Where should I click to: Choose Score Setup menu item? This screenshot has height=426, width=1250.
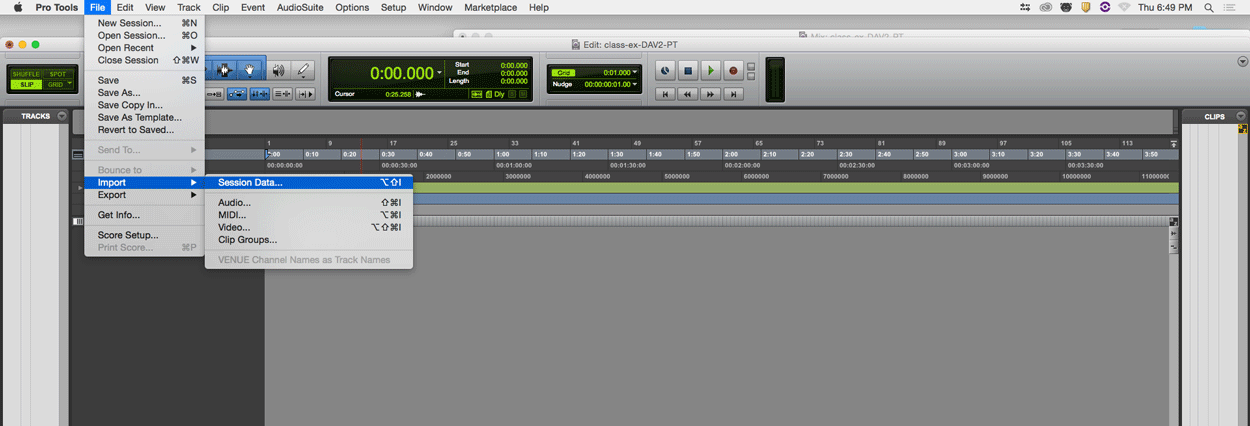pyautogui.click(x=145, y=235)
